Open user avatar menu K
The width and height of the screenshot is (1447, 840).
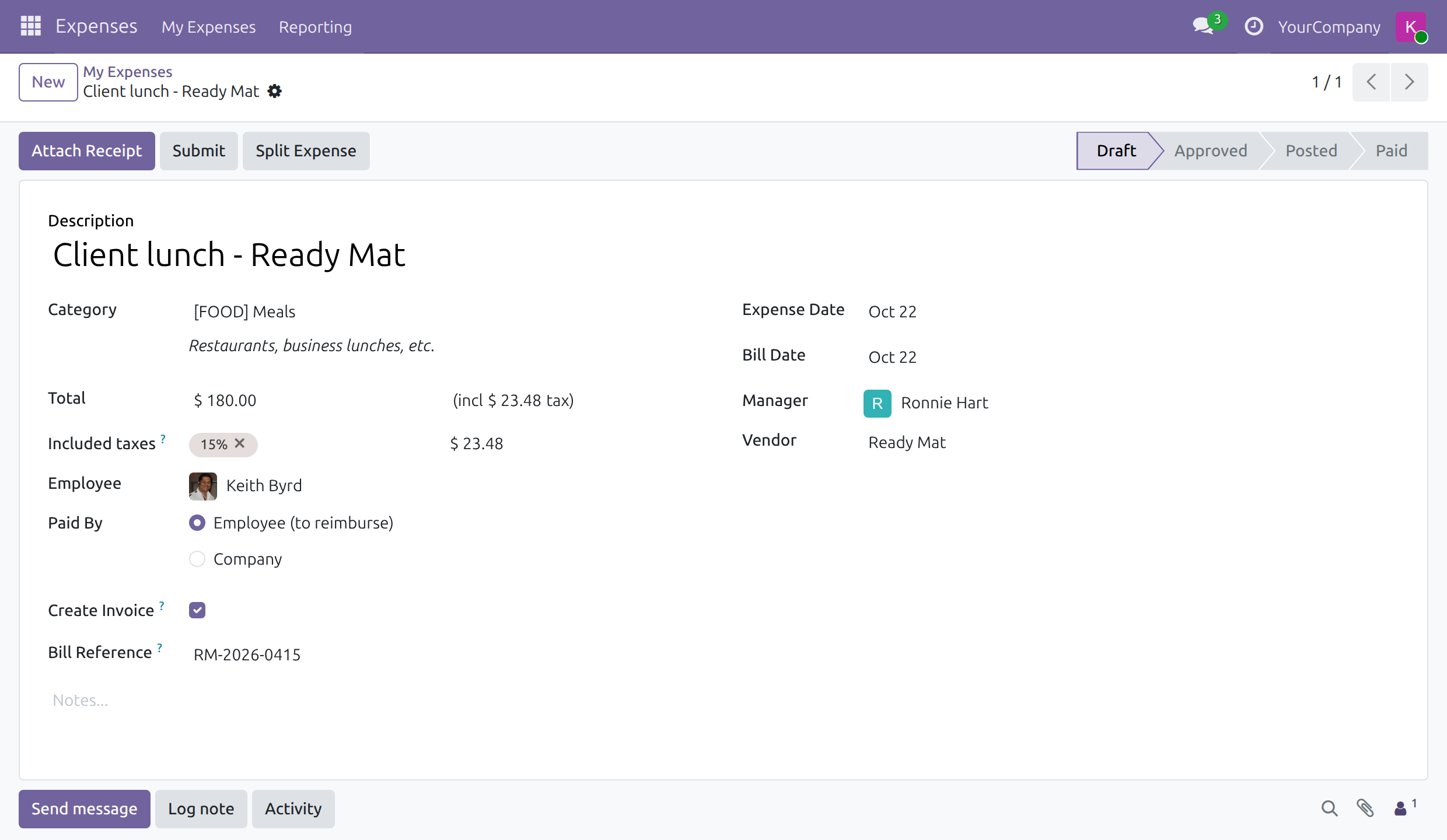point(1411,27)
